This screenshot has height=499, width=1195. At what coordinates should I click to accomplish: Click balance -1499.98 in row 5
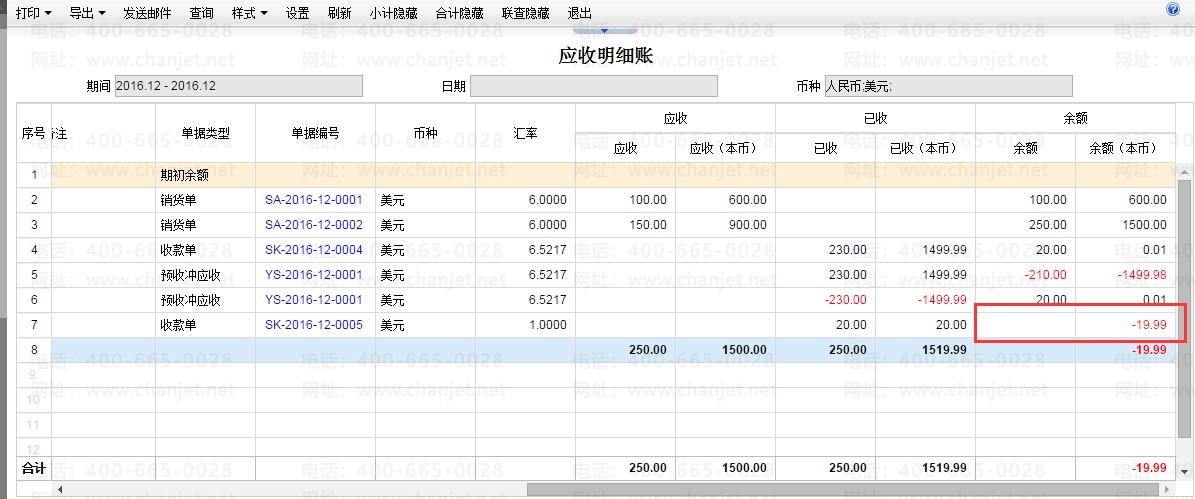click(1142, 274)
